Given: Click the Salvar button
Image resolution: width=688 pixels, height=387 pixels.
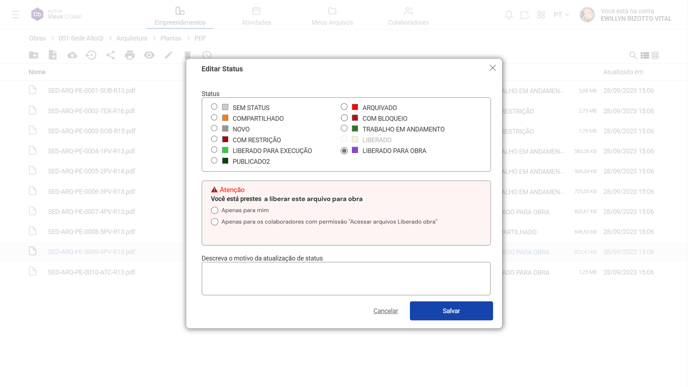Looking at the screenshot, I should pyautogui.click(x=451, y=311).
